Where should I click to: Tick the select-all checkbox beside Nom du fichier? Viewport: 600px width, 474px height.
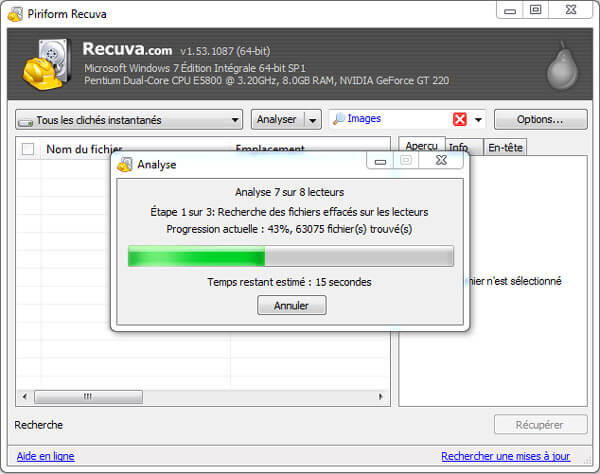pyautogui.click(x=28, y=149)
